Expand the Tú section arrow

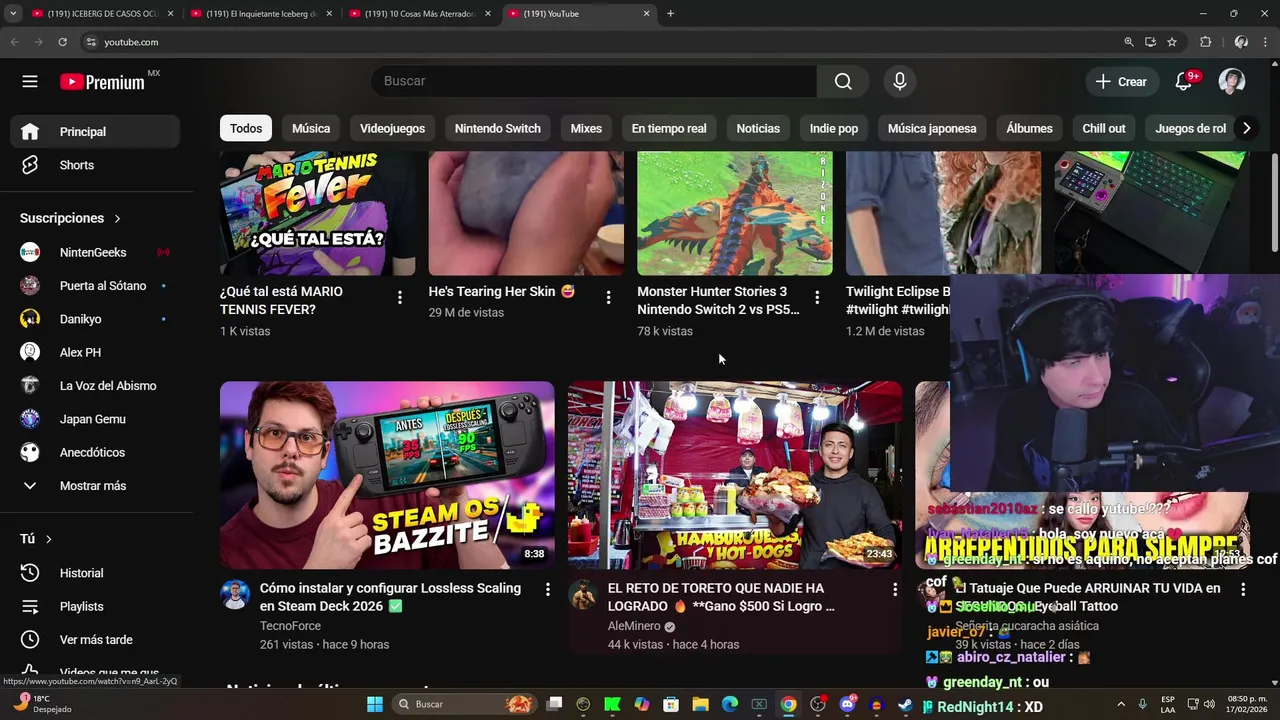48,539
